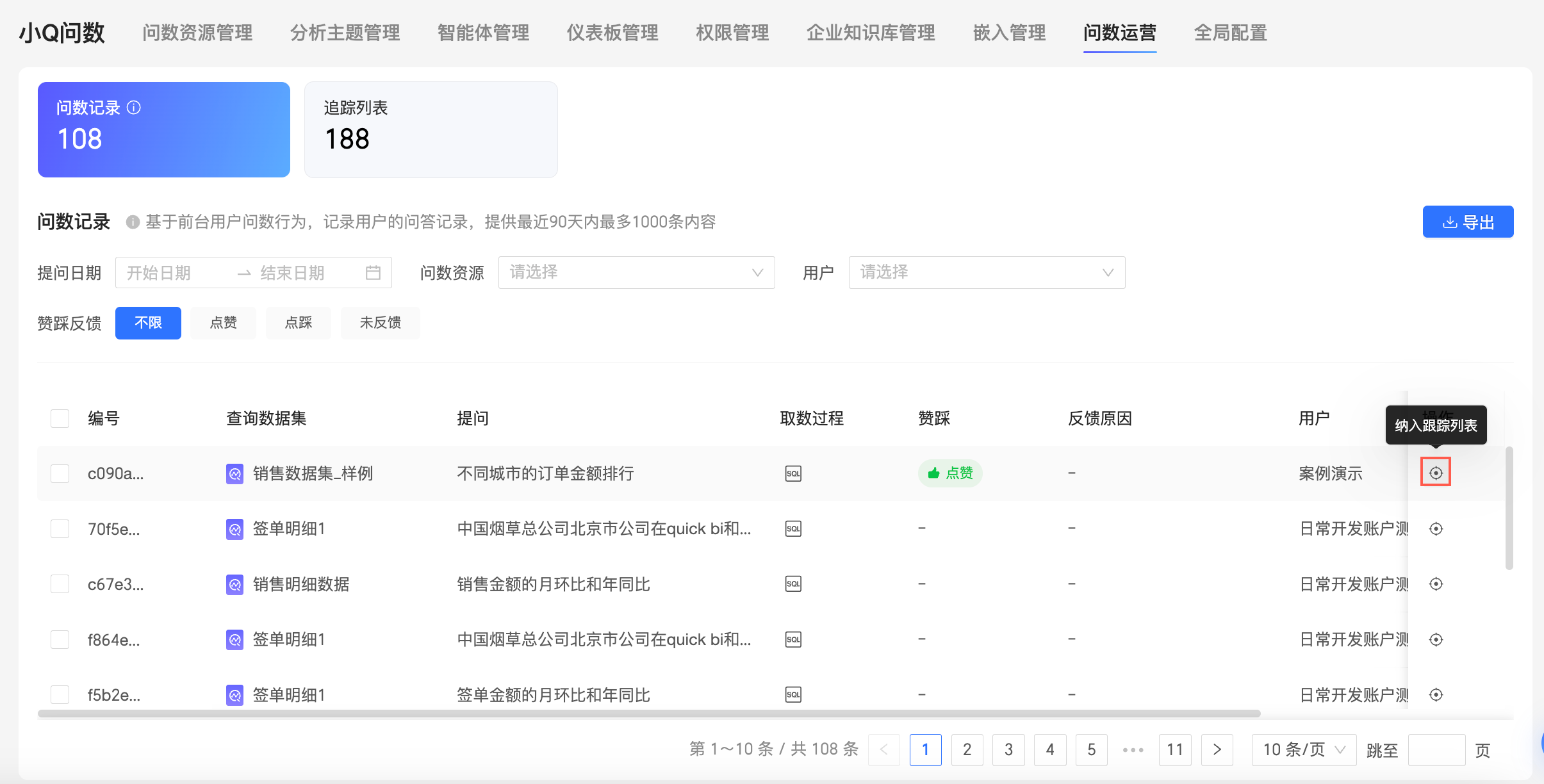The height and width of the screenshot is (784, 1544).
Task: View SQL process for row c090a
Action: 793,473
